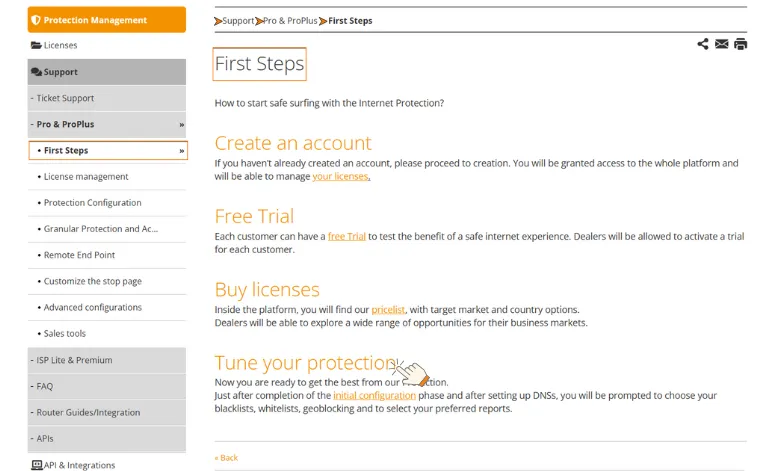This screenshot has height=471, width=772.
Task: Click Pro & ProPlus in the breadcrumb
Action: (290, 21)
